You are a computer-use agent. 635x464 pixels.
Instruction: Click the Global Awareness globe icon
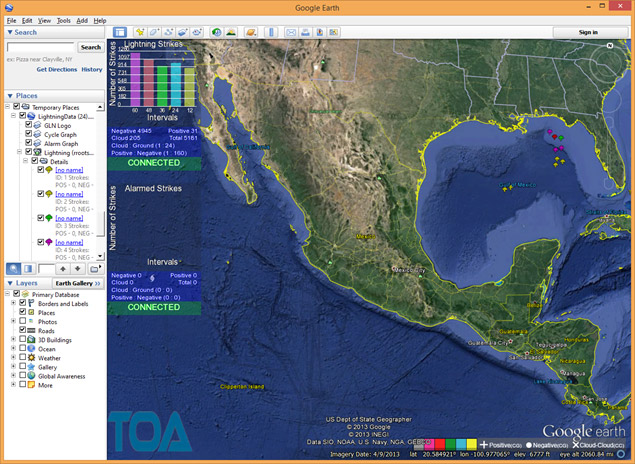click(31, 375)
